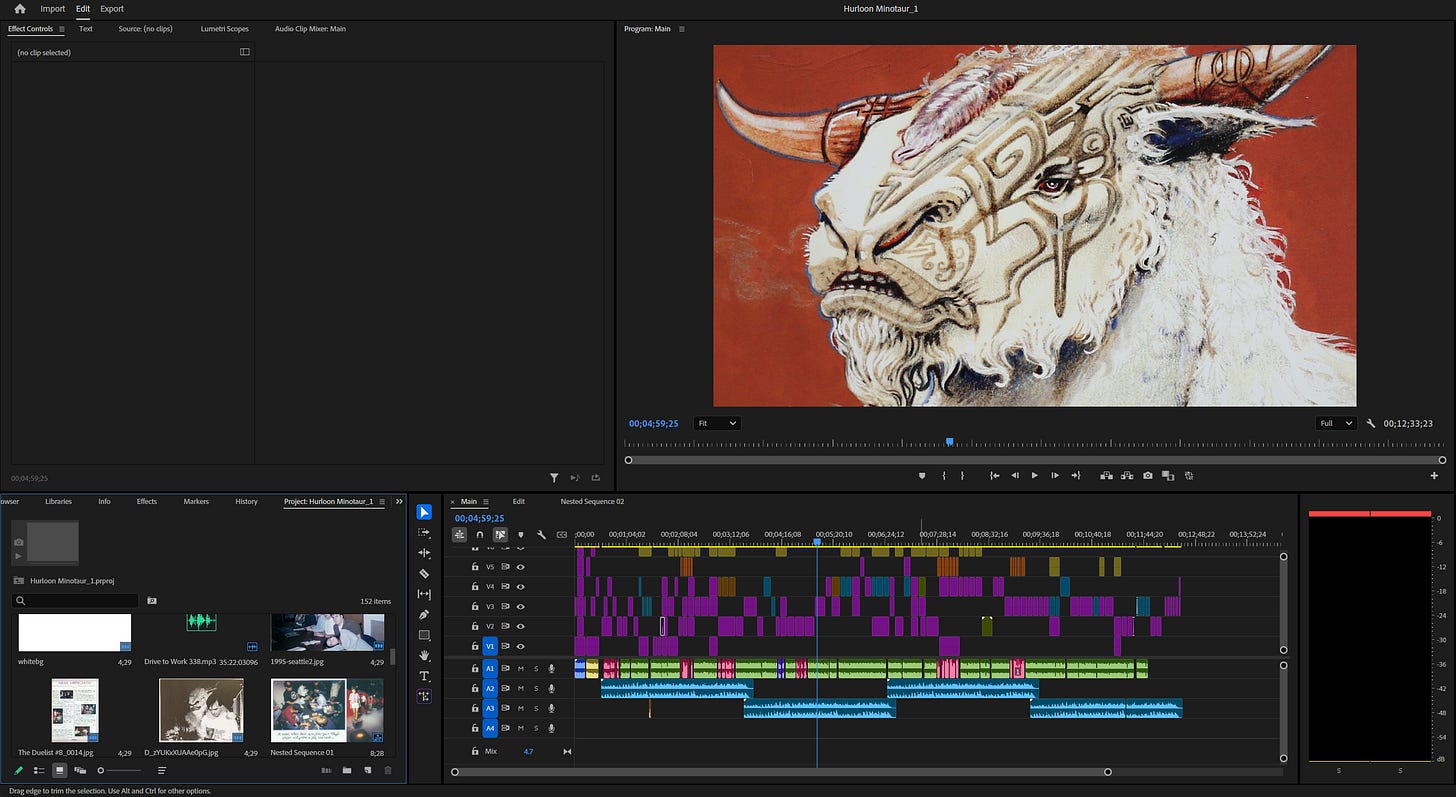Hide the V3 track output eye
1456x797 pixels.
point(520,607)
